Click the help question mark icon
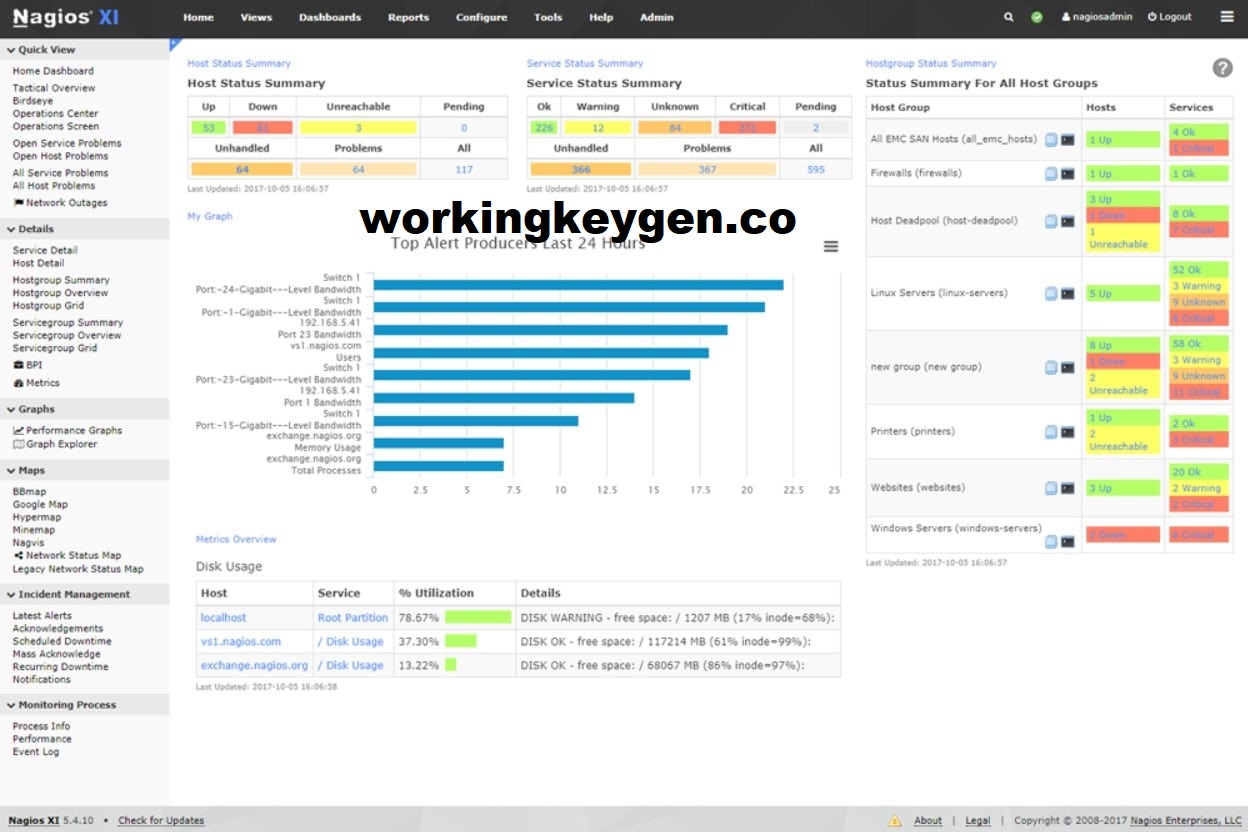1248x832 pixels. tap(1222, 68)
